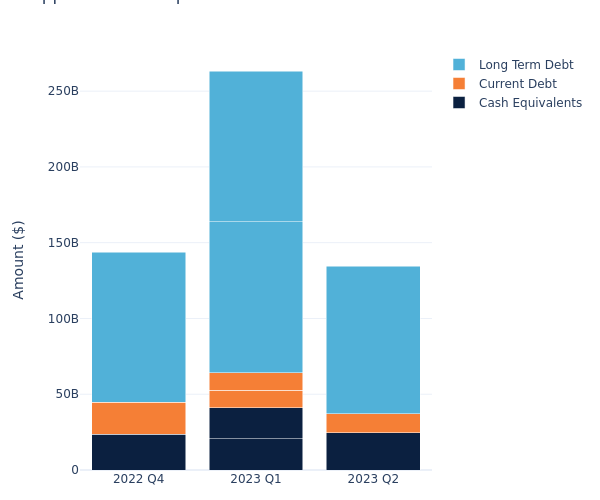Click the topmost blue segment of 2023 Q1 bar
This screenshot has height=500, width=600.
255,146
